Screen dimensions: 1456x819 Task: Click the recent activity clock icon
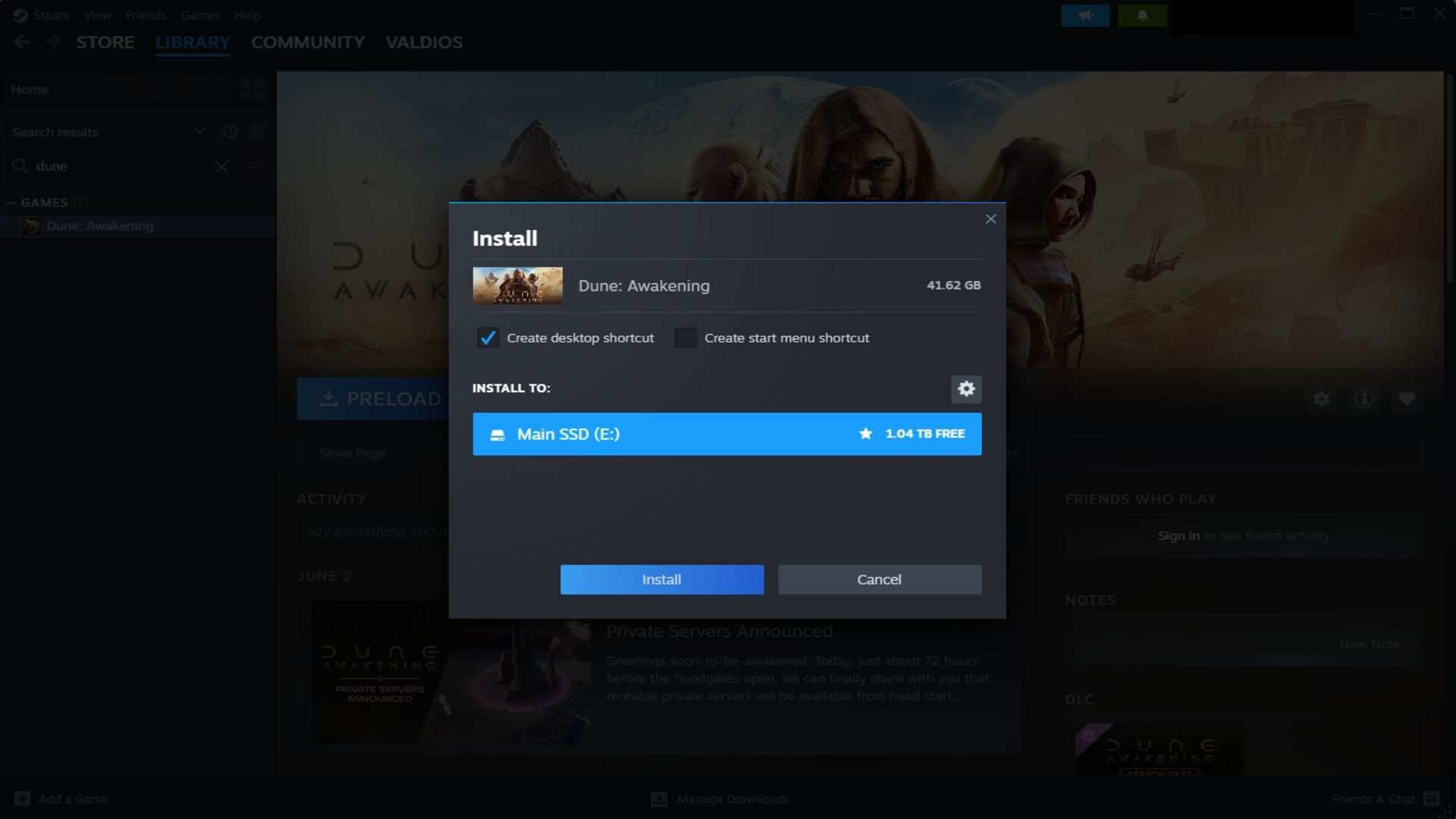(x=231, y=131)
